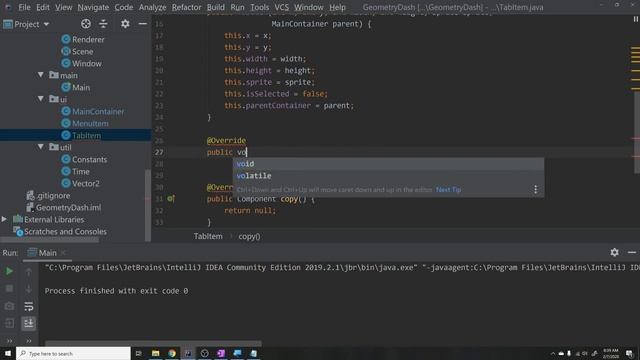The height and width of the screenshot is (360, 640).
Task: Open the Refactor menu
Action: pyautogui.click(x=186, y=7)
